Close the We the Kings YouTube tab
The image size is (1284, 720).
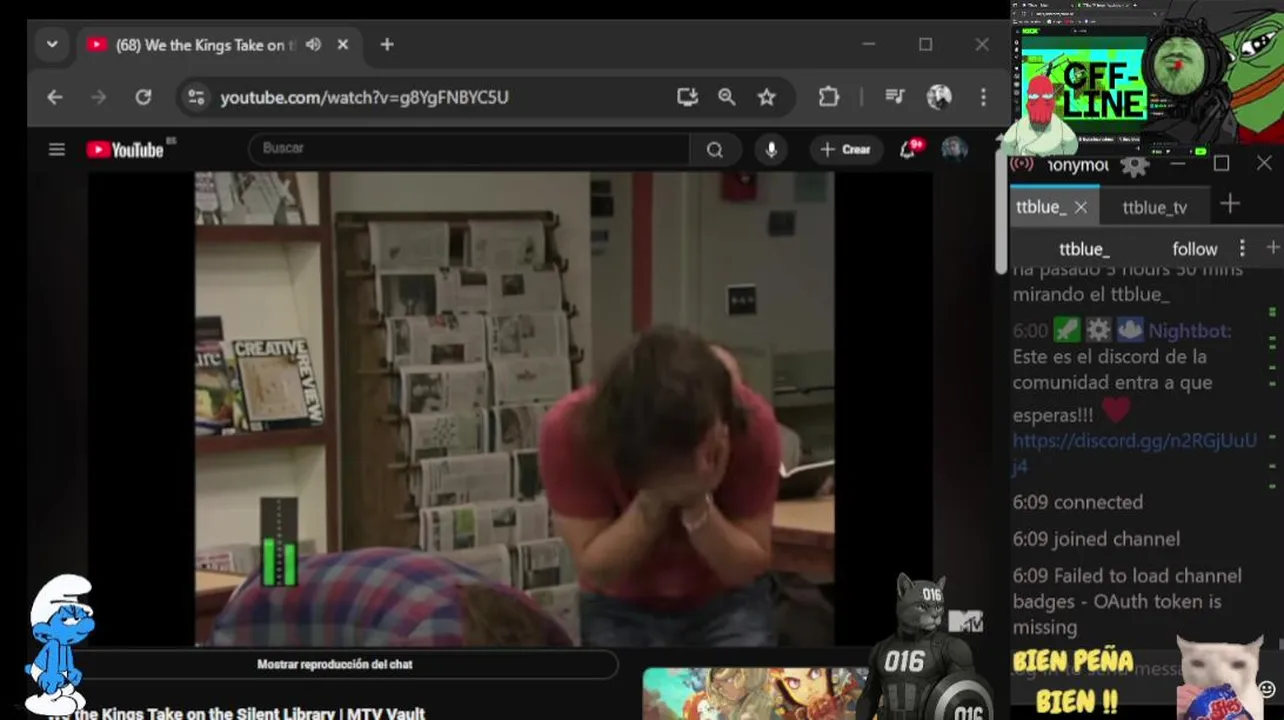click(x=343, y=45)
